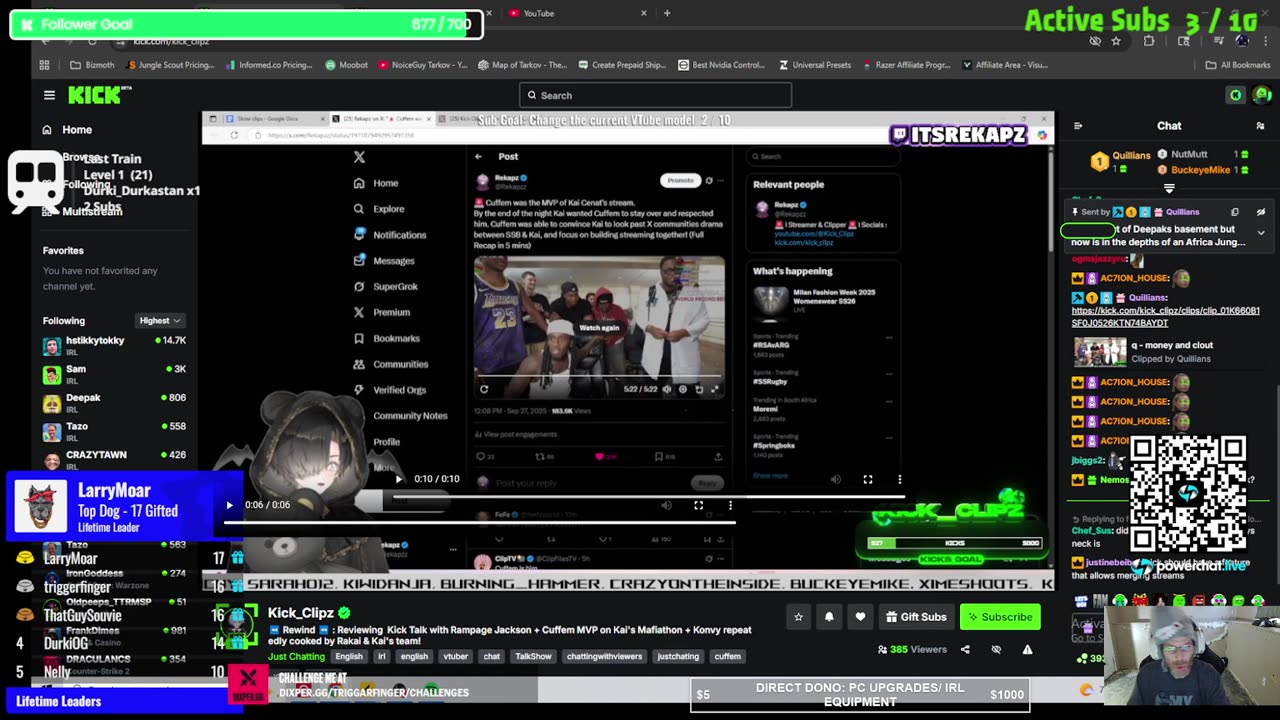This screenshot has height=720, width=1280.
Task: Toggle the follow heart for Kick_Clipz
Action: (860, 617)
